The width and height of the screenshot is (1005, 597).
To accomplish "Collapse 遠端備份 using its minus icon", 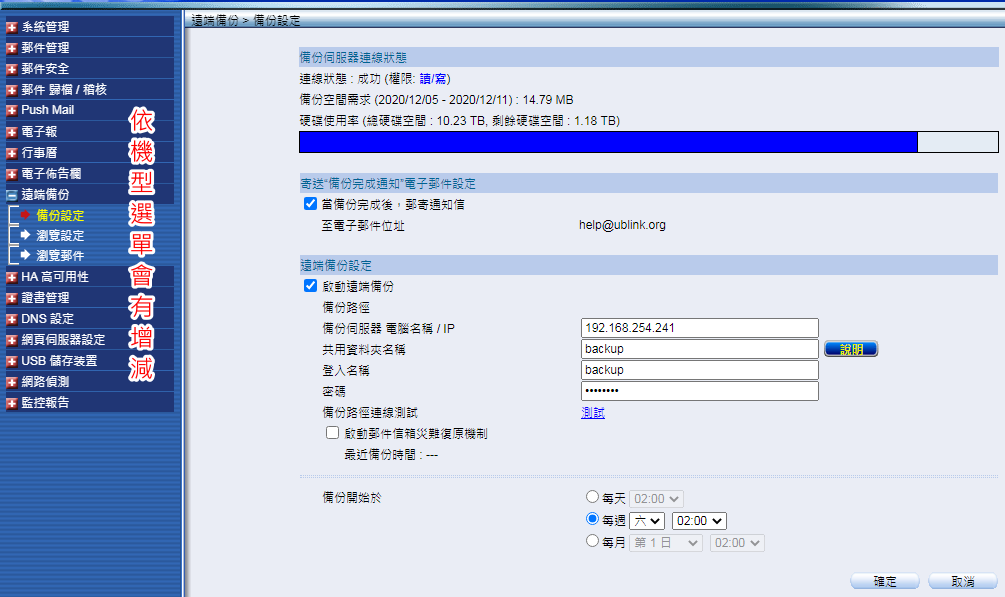I will point(11,195).
